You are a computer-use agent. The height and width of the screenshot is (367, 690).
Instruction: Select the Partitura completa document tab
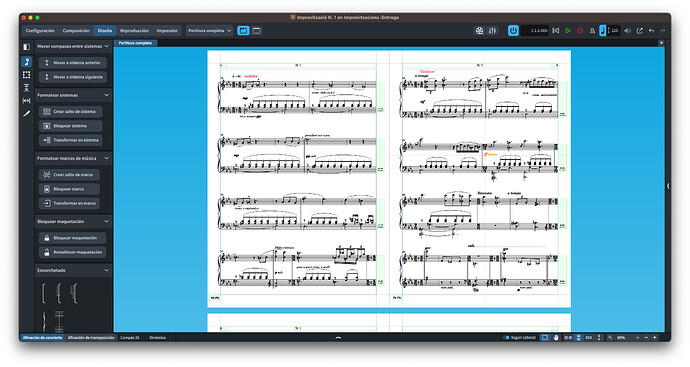point(135,43)
